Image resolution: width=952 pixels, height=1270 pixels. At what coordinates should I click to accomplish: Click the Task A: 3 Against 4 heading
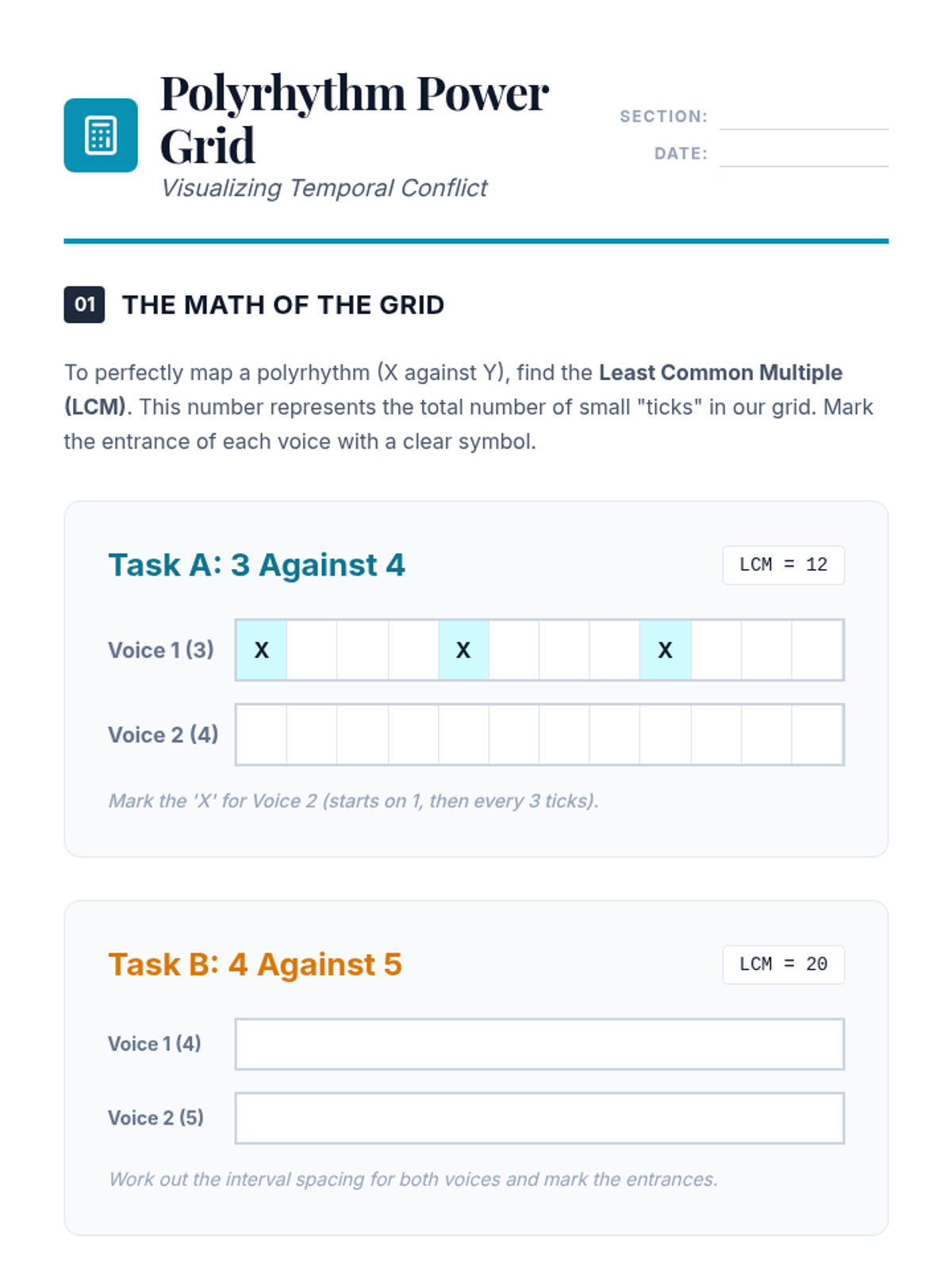(x=256, y=565)
